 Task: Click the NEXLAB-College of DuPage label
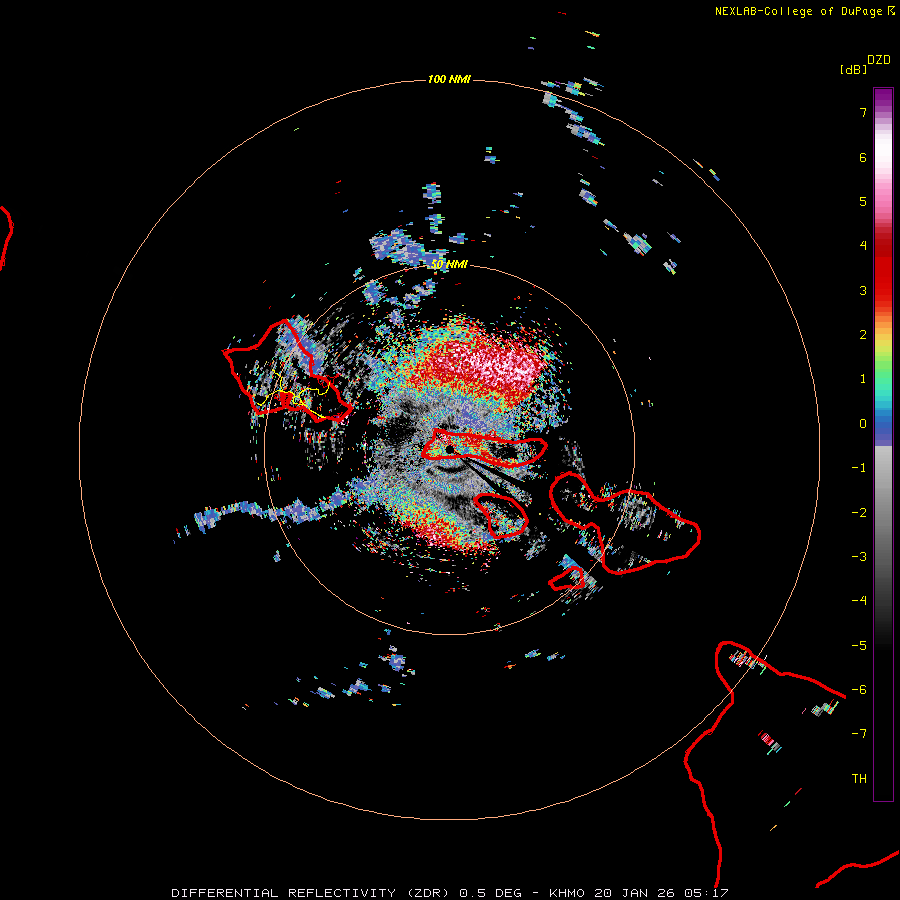point(798,11)
